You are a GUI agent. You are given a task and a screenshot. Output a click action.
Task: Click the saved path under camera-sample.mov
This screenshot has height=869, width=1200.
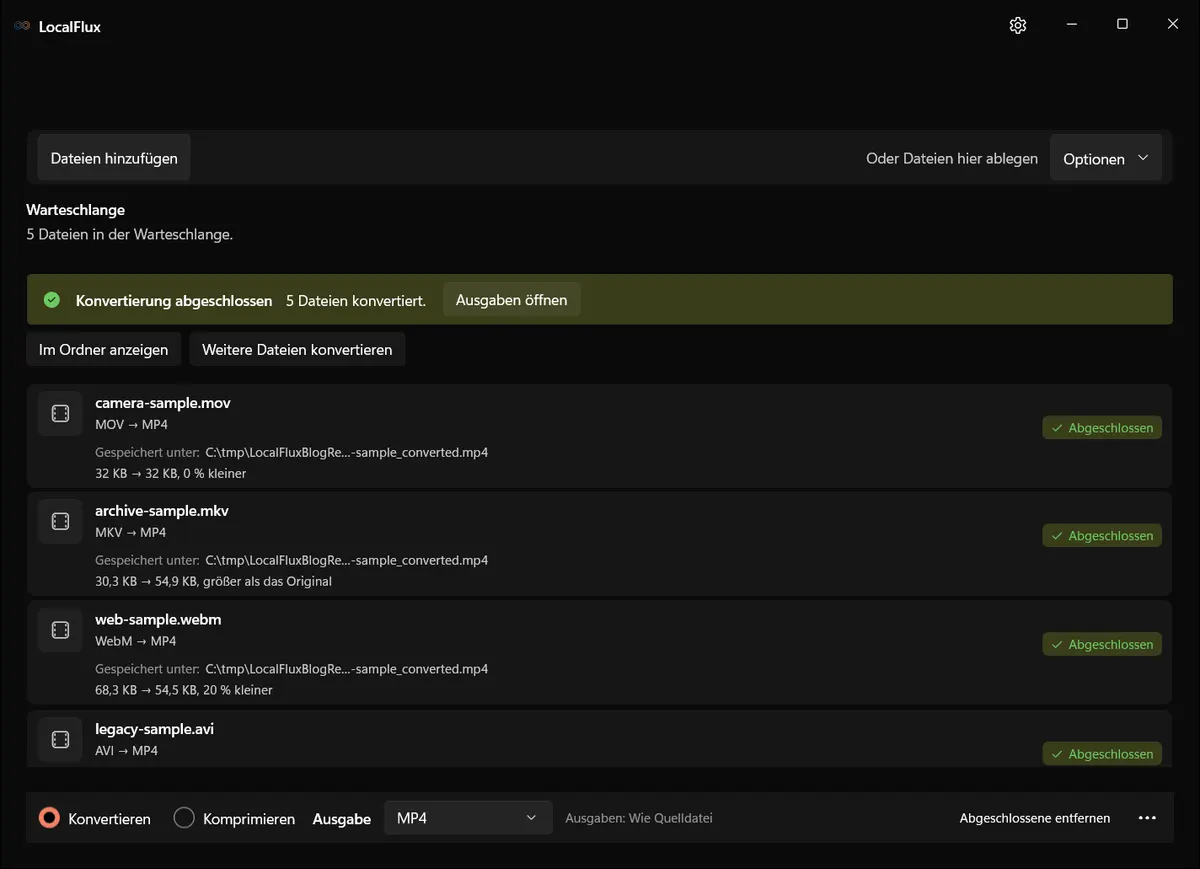[347, 452]
